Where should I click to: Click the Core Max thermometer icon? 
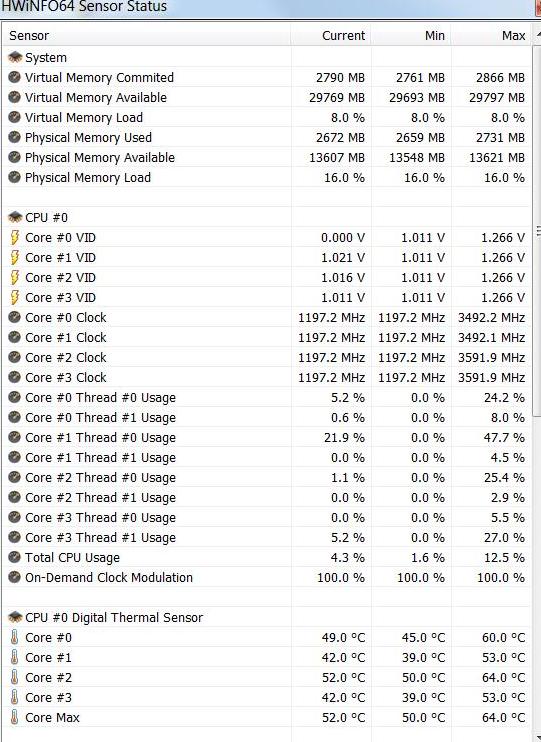[x=15, y=717]
